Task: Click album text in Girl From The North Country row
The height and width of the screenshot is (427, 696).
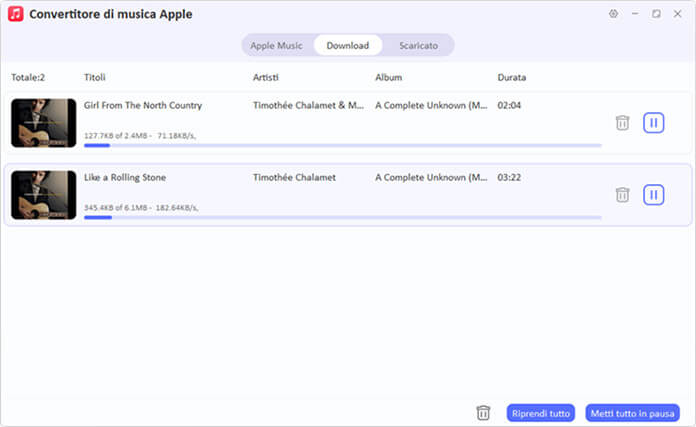Action: coord(431,105)
